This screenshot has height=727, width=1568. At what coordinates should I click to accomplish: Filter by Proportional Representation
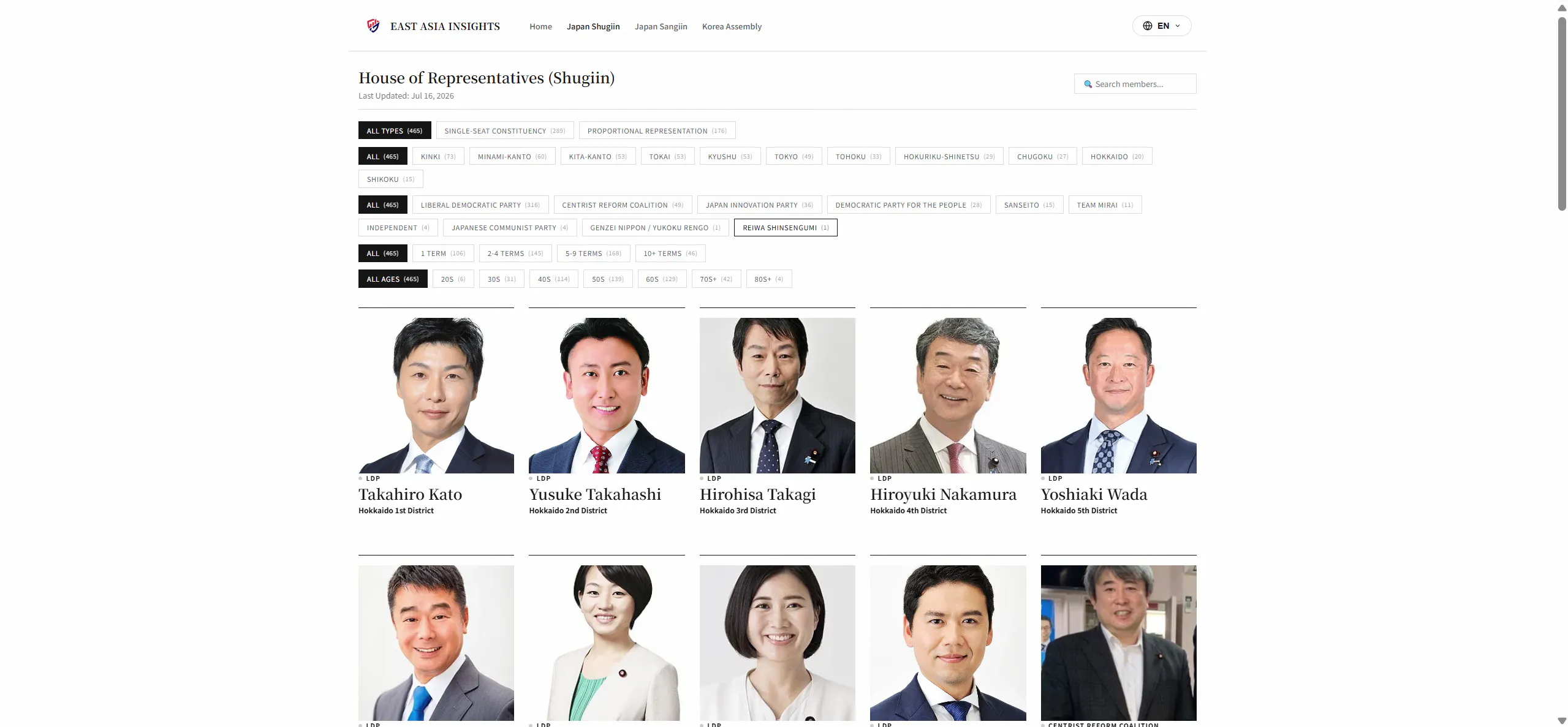pyautogui.click(x=657, y=130)
